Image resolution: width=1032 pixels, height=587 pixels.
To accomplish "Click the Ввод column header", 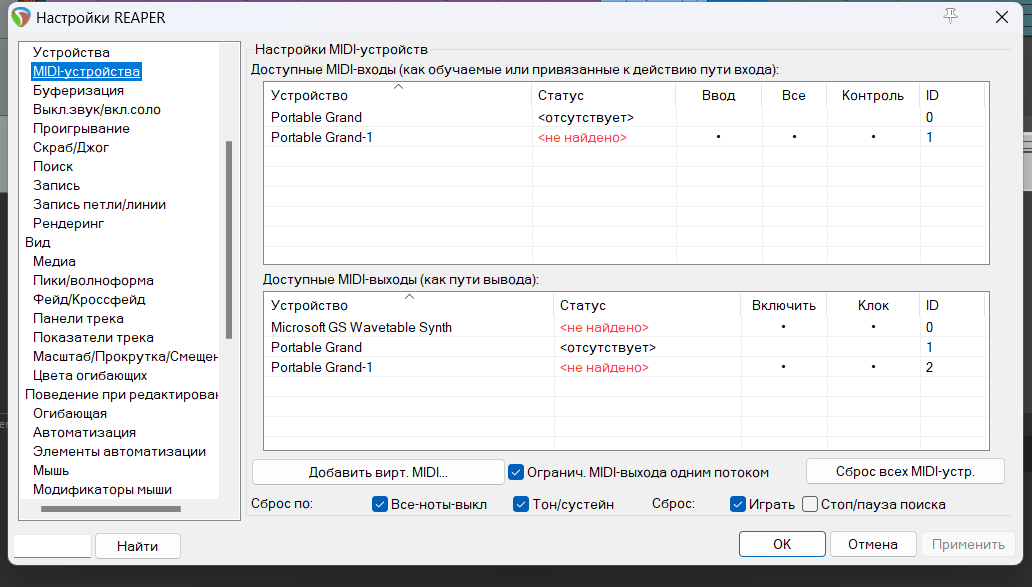I will pyautogui.click(x=718, y=95).
